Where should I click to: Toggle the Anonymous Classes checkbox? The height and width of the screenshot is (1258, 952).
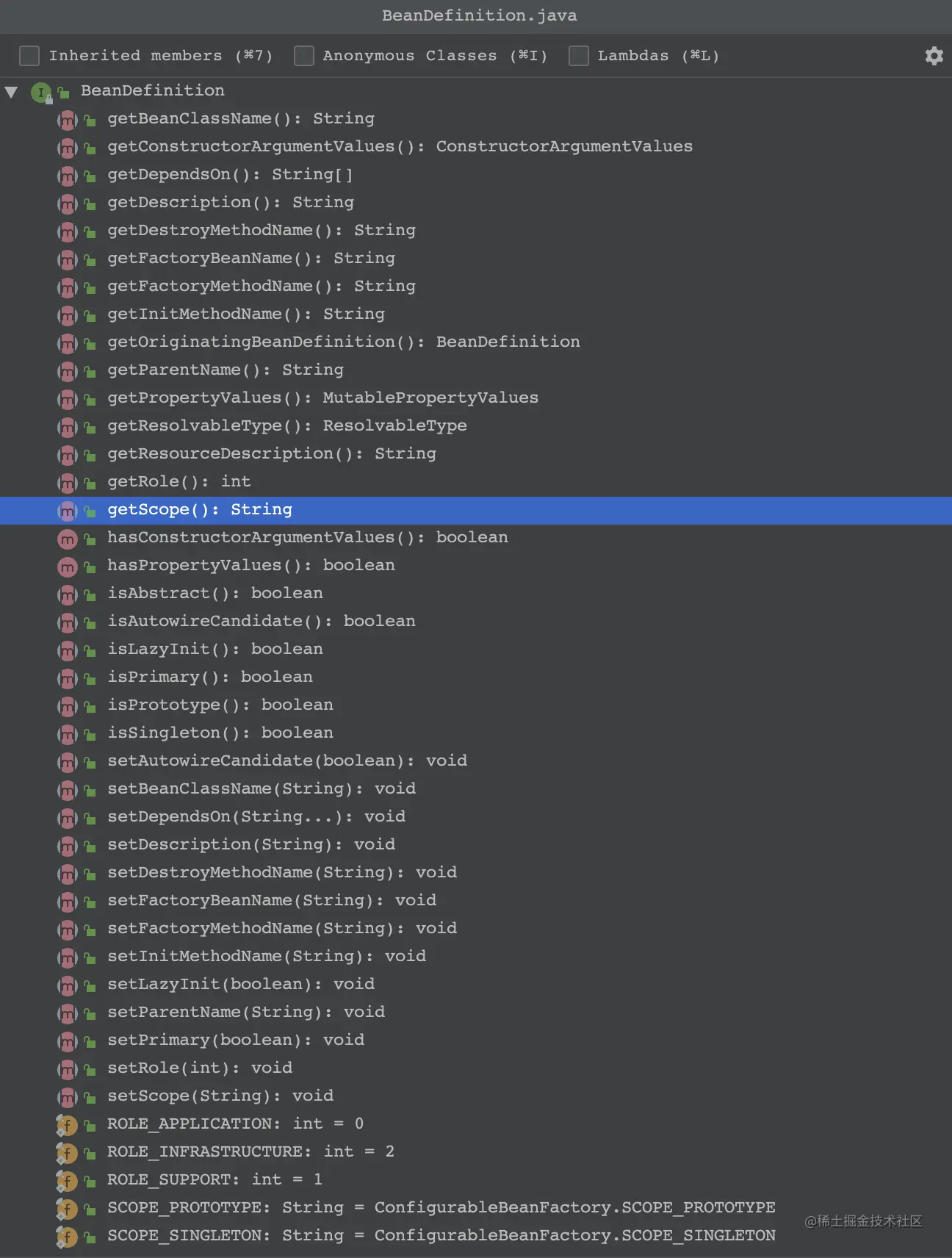point(303,56)
